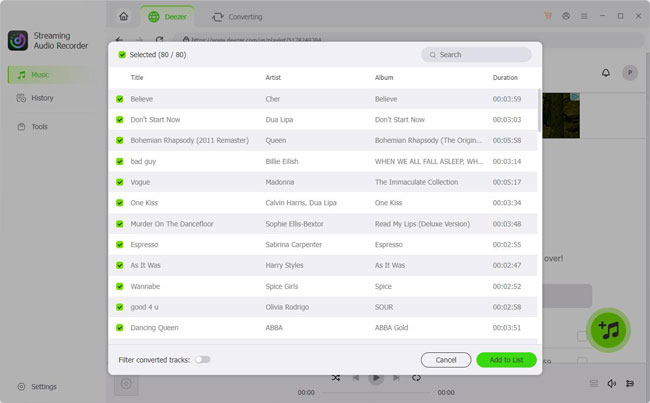Image resolution: width=650 pixels, height=403 pixels.
Task: Uncheck the Wannabe track checkbox
Action: click(x=120, y=286)
